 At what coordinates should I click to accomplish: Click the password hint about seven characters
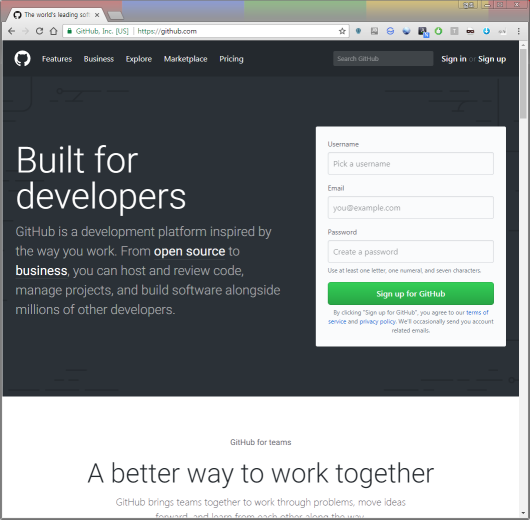coord(404,270)
